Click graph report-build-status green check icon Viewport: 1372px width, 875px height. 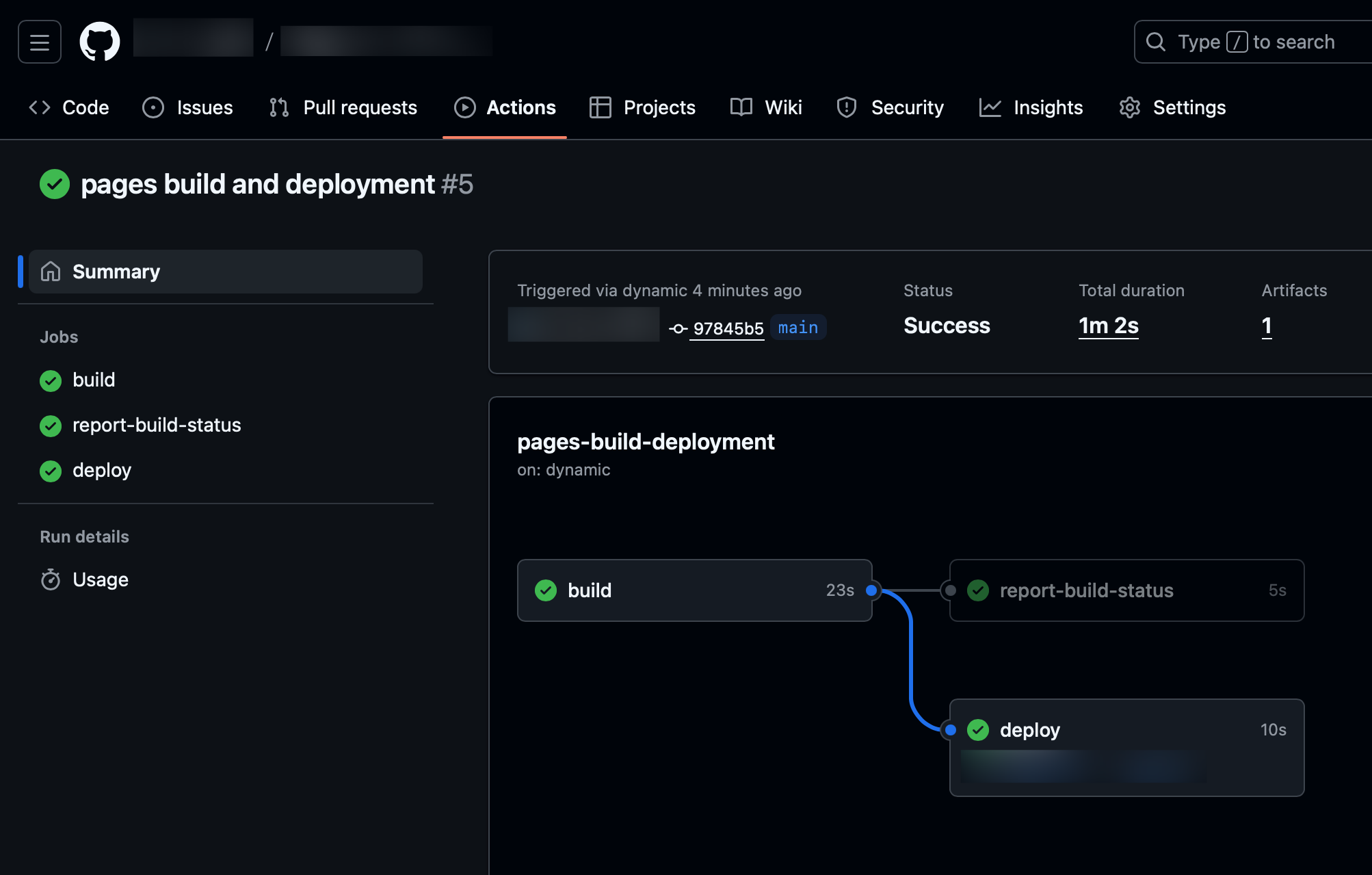coord(978,590)
